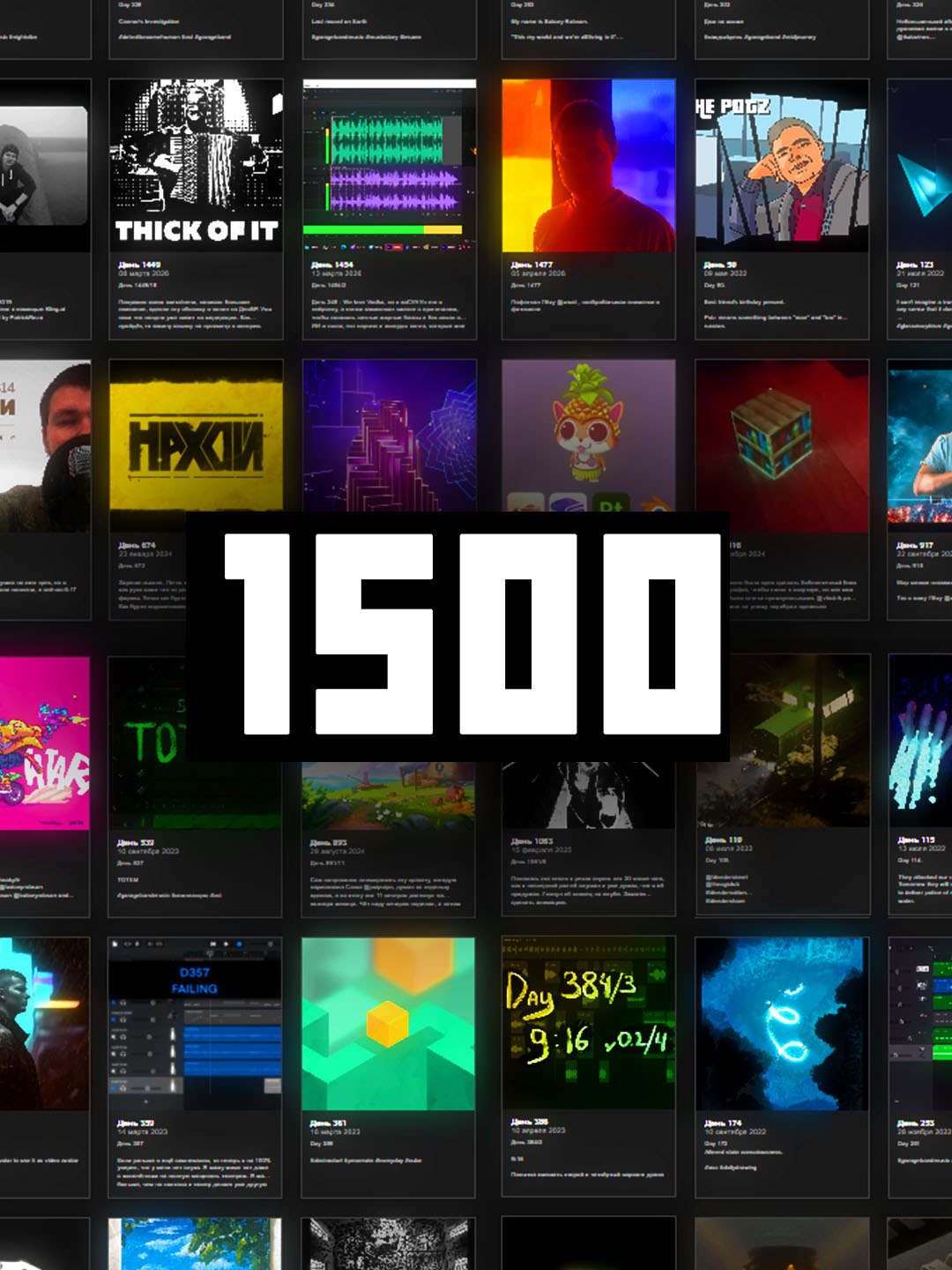The height and width of the screenshot is (1270, 952).
Task: Select the glowing blue cave artwork
Action: (x=782, y=1023)
